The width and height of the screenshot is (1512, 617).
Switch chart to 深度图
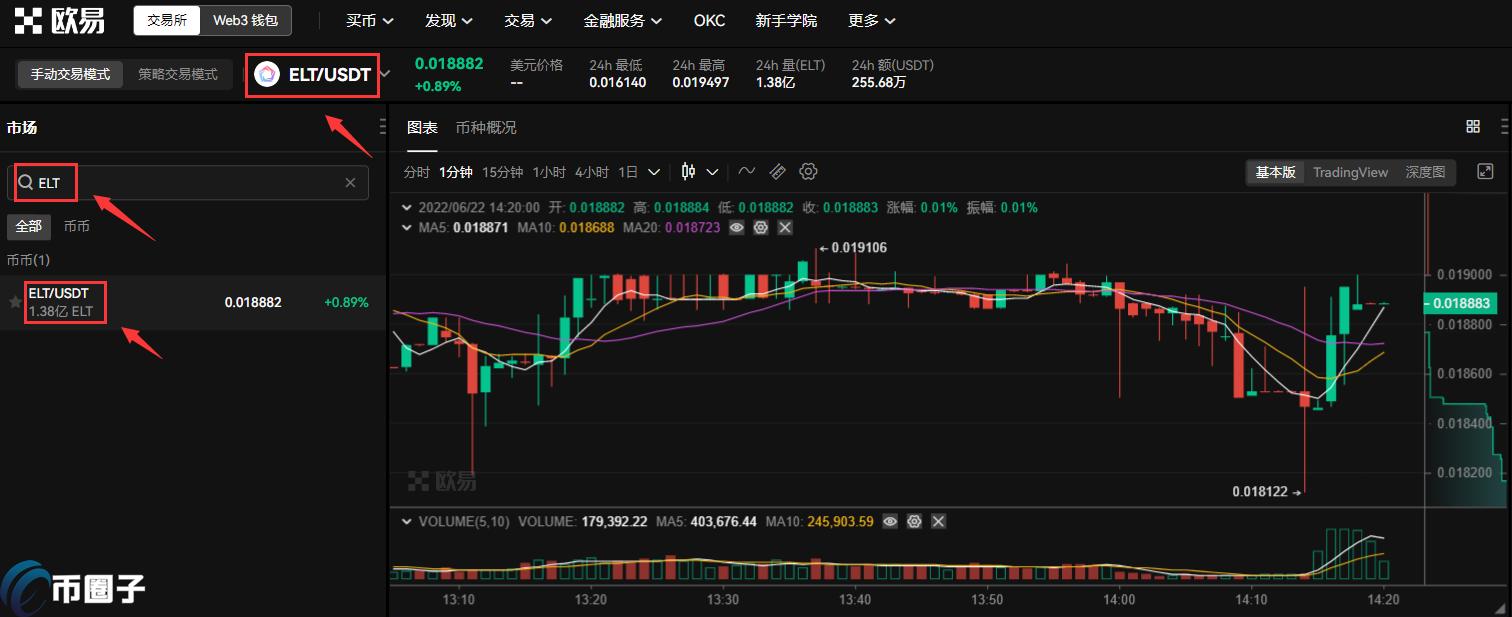click(1425, 172)
